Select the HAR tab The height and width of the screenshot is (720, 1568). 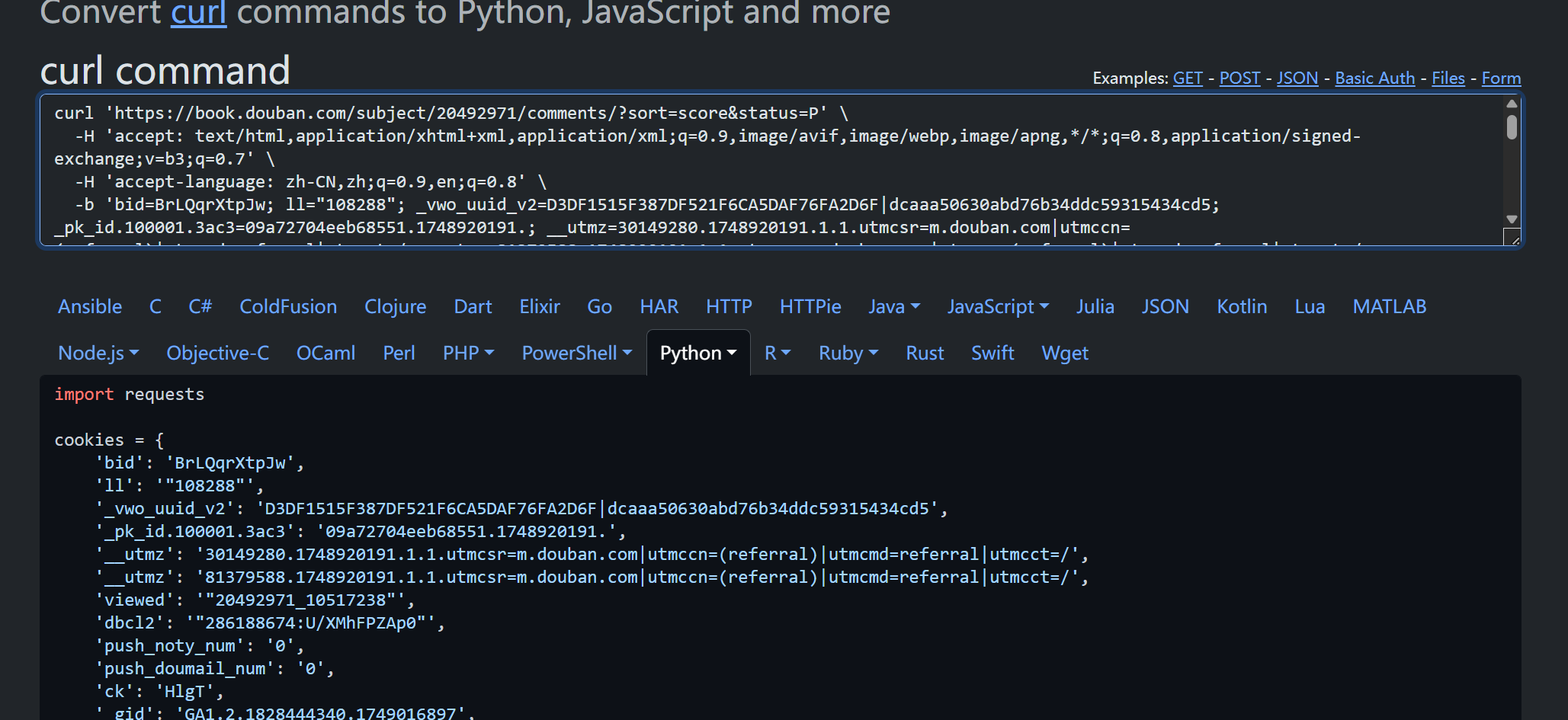pyautogui.click(x=659, y=306)
